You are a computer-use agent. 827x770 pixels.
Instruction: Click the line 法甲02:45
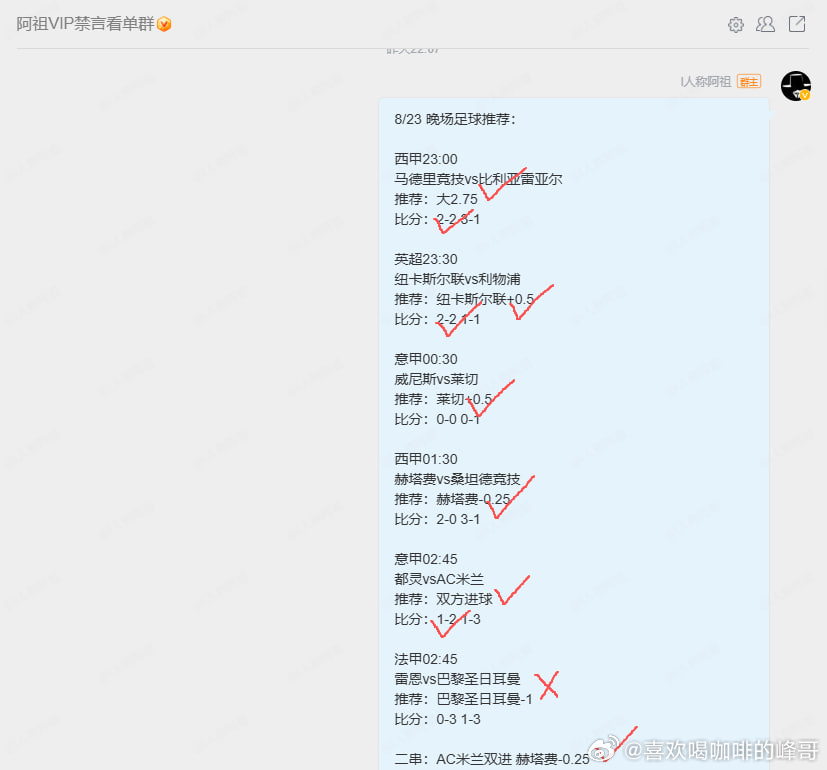tap(426, 659)
